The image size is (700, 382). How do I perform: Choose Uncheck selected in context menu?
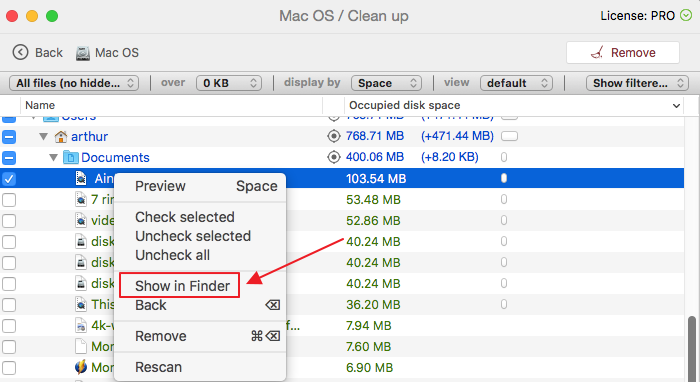point(200,236)
